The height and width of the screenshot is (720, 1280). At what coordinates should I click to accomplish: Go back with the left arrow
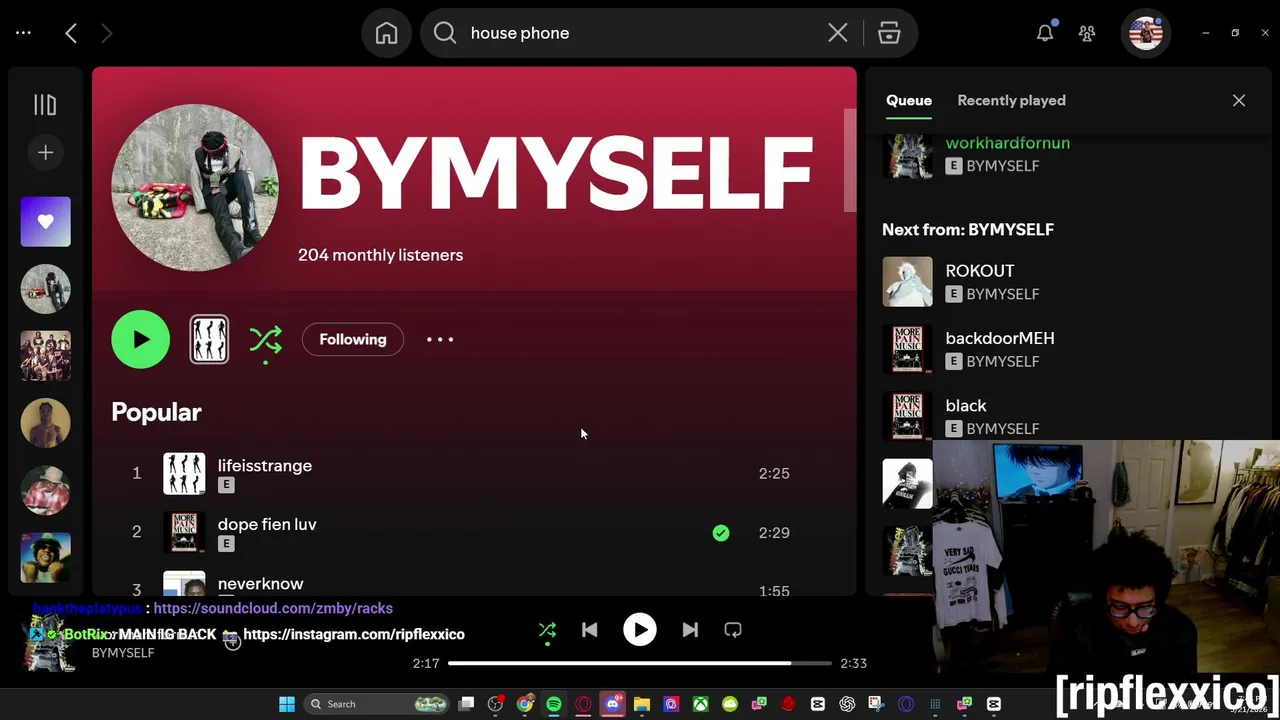[x=71, y=33]
